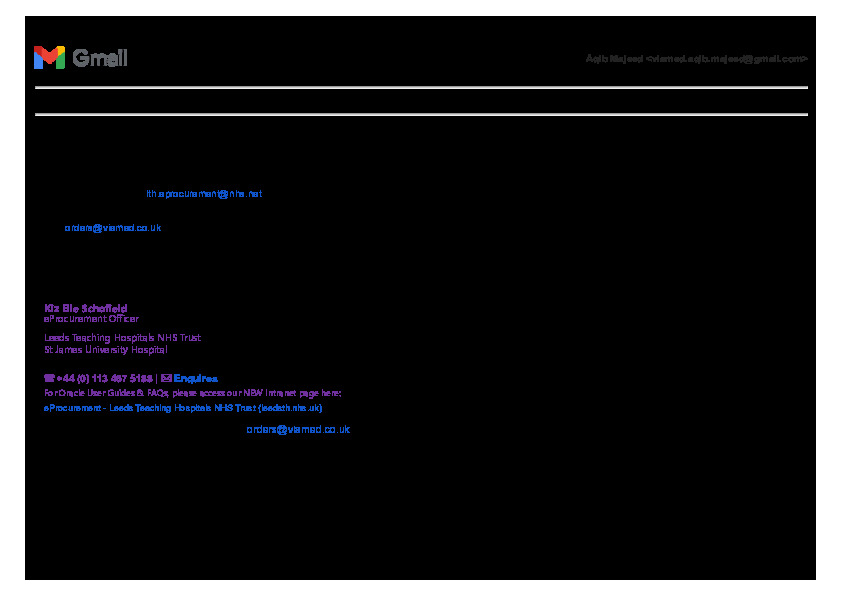This screenshot has width=842, height=595.
Task: Click the Gmail wordmark text
Action: [100, 58]
